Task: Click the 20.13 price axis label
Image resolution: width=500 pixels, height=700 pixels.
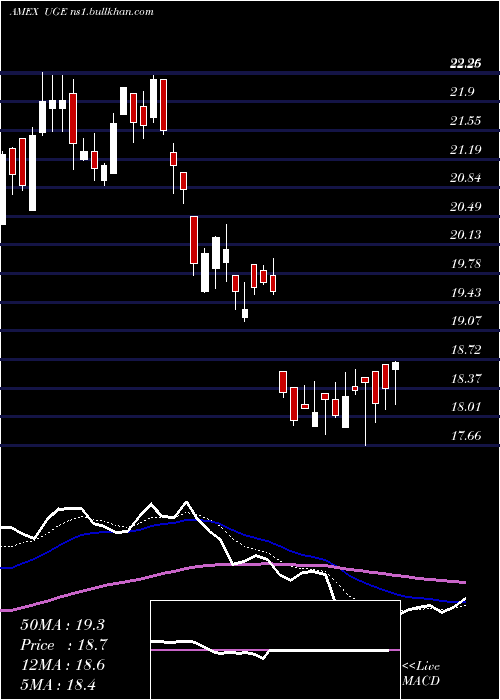Action: (466, 235)
